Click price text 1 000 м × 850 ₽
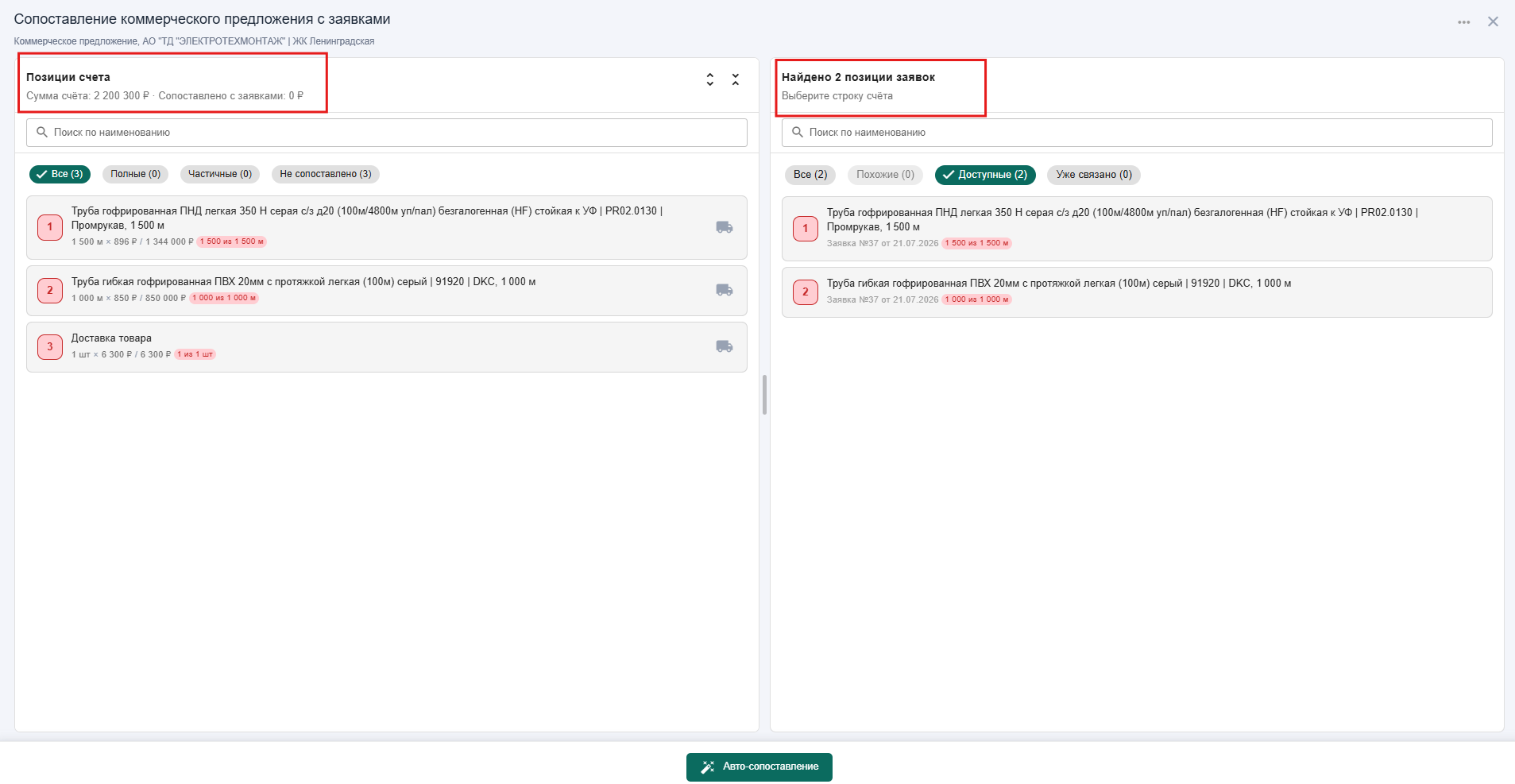1515x784 pixels. pyautogui.click(x=104, y=298)
